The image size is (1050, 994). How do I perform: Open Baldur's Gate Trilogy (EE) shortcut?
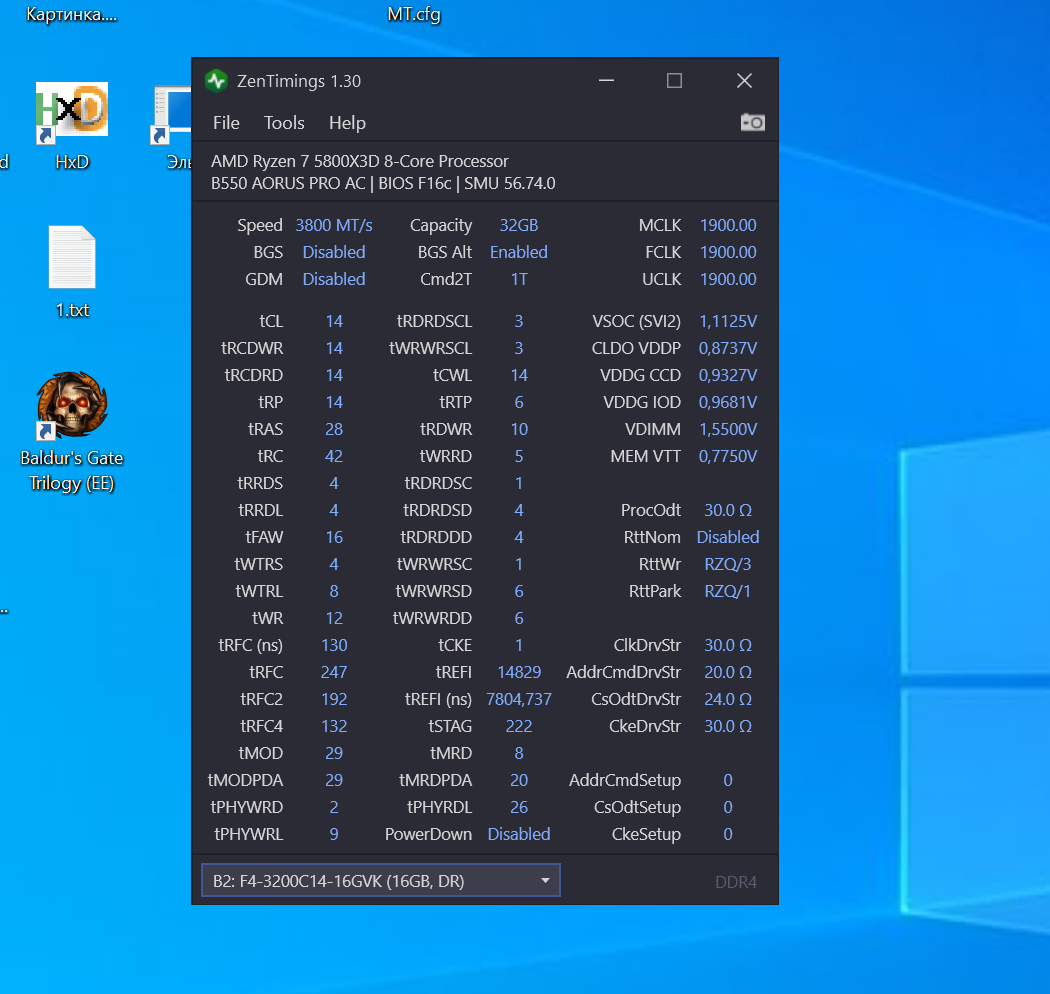pos(72,432)
